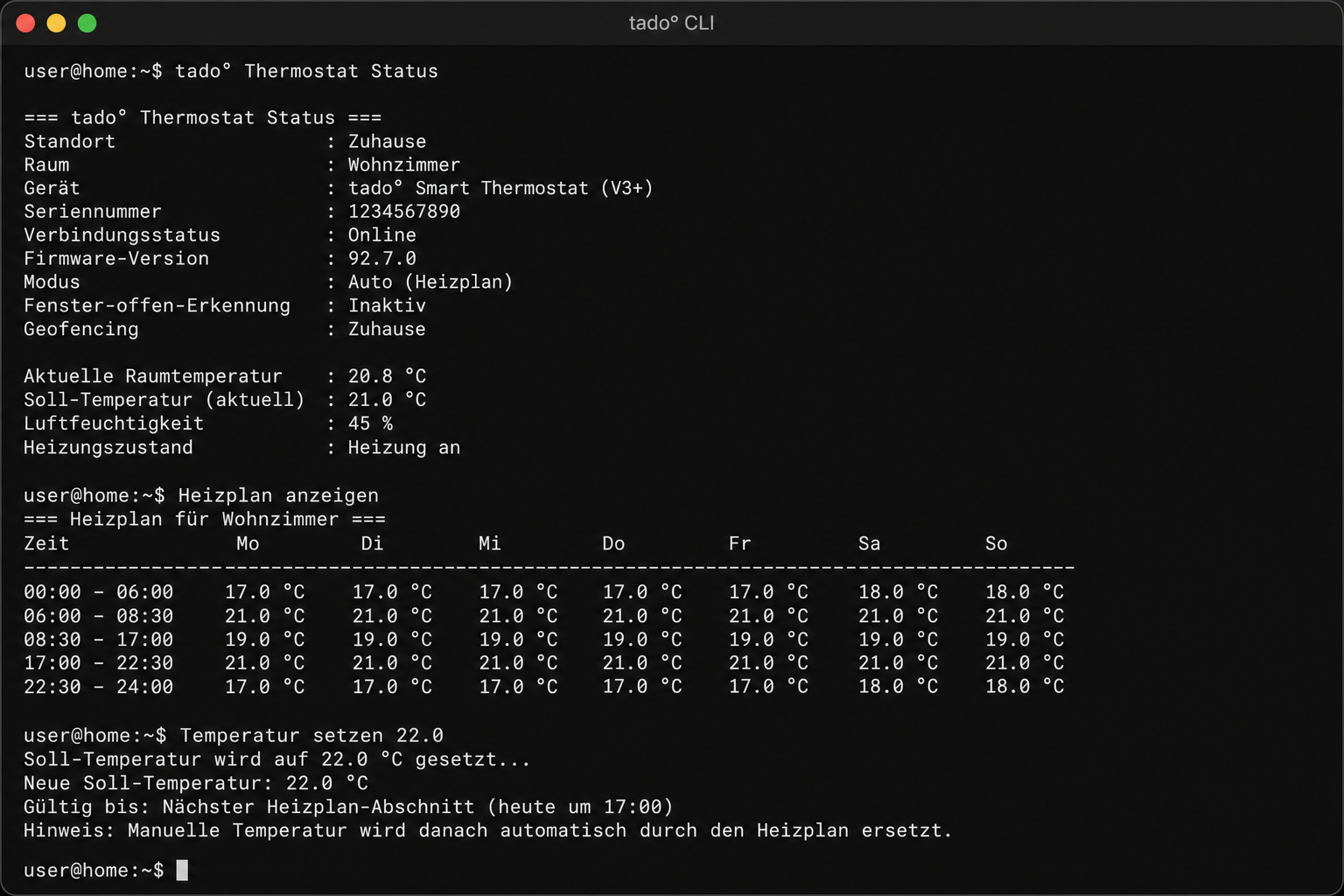Click the '22:30 - 24:00' time slot

pyautogui.click(x=98, y=687)
